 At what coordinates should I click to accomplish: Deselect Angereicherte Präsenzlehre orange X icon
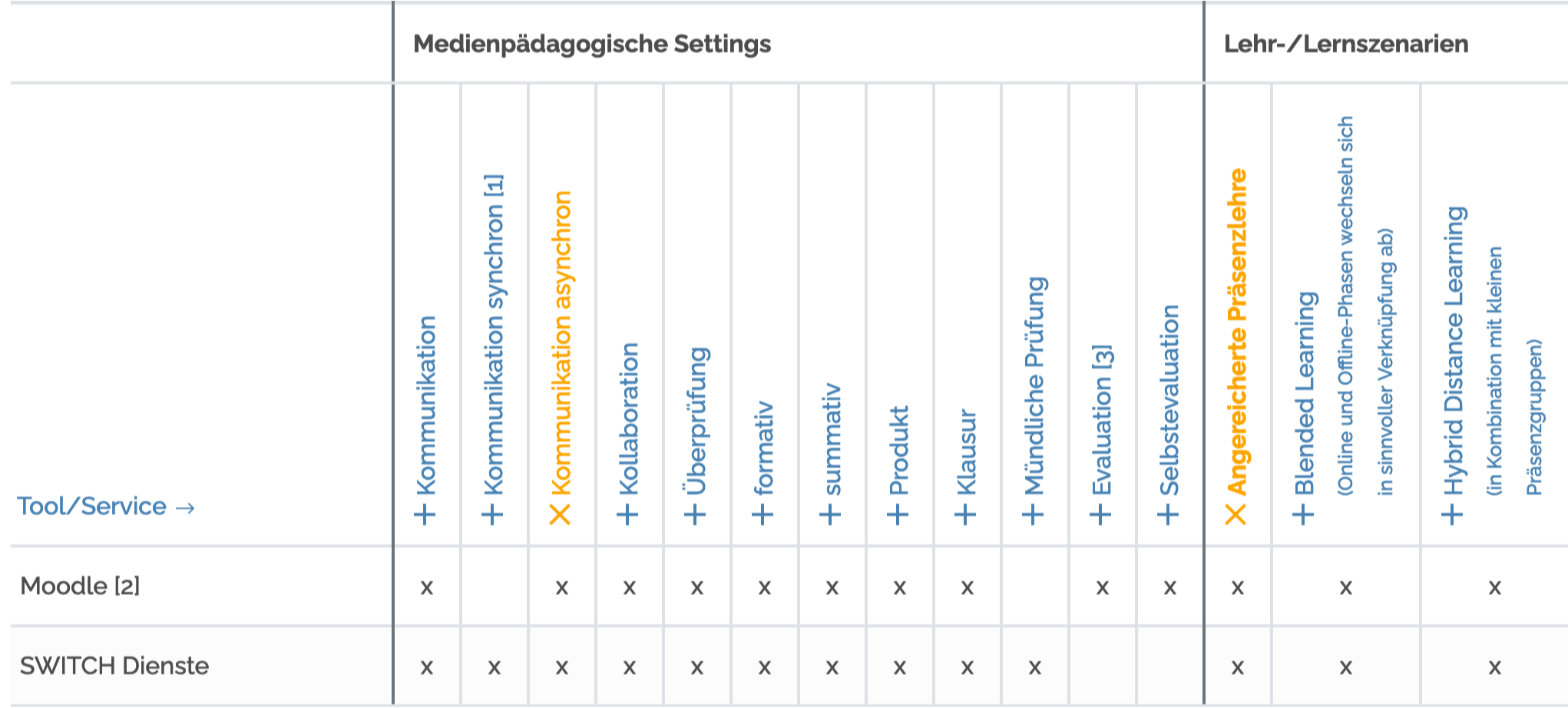(1236, 514)
